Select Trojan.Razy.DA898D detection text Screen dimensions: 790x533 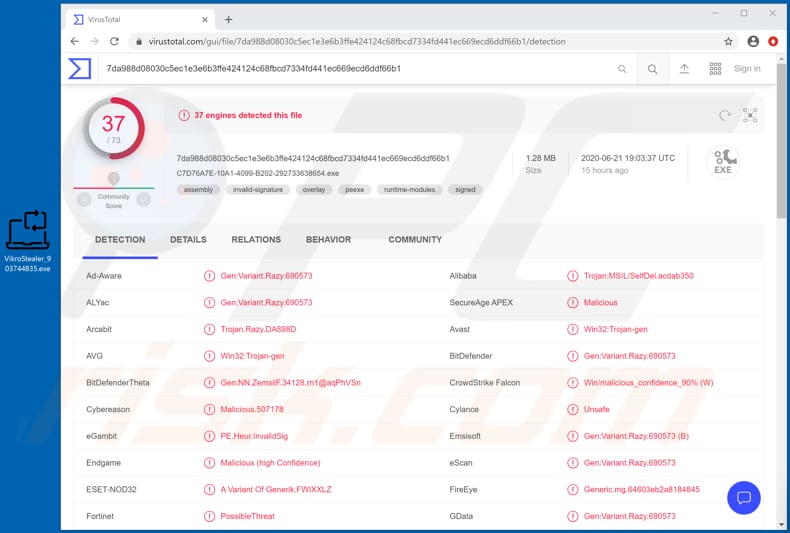pos(258,329)
